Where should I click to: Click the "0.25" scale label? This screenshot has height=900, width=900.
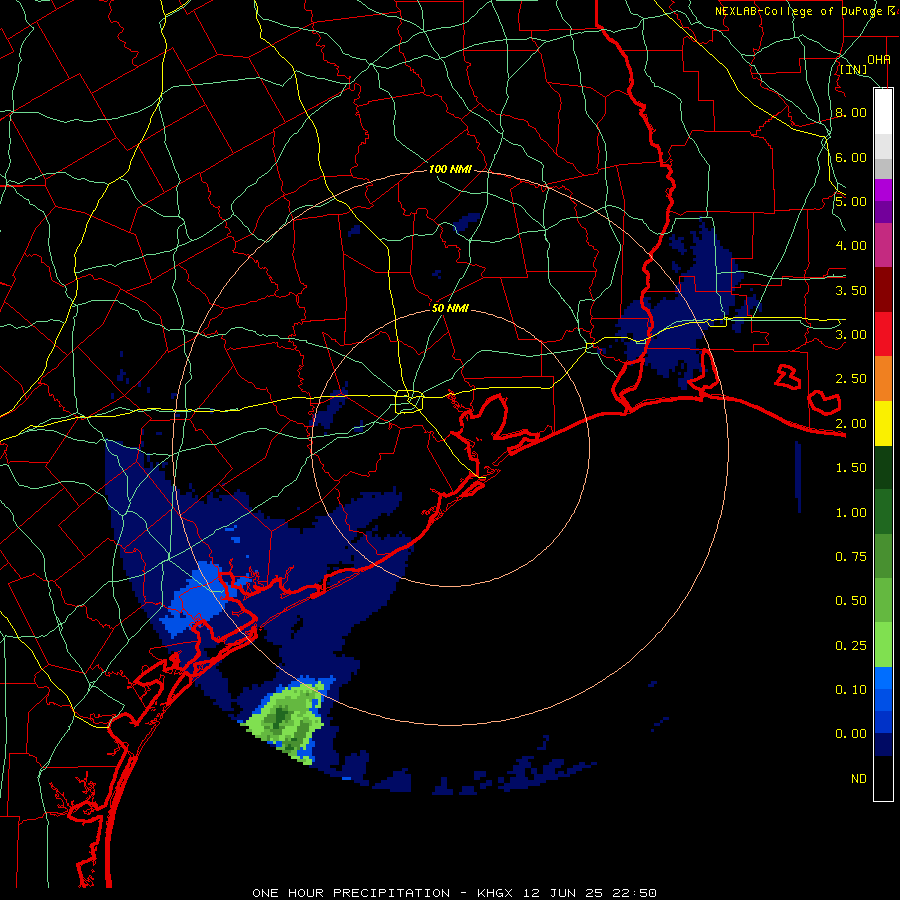(851, 646)
